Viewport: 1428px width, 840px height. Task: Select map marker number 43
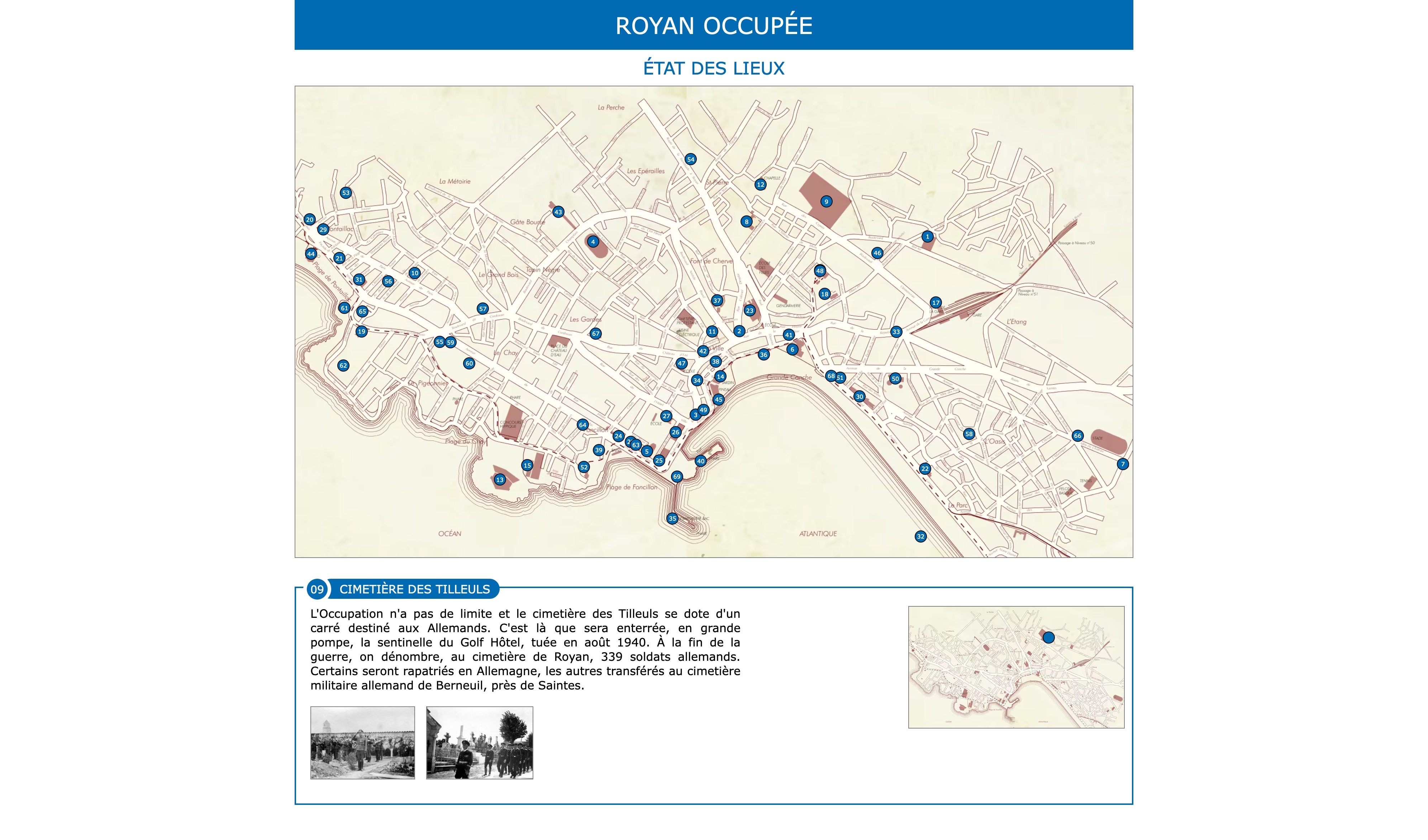coord(558,213)
